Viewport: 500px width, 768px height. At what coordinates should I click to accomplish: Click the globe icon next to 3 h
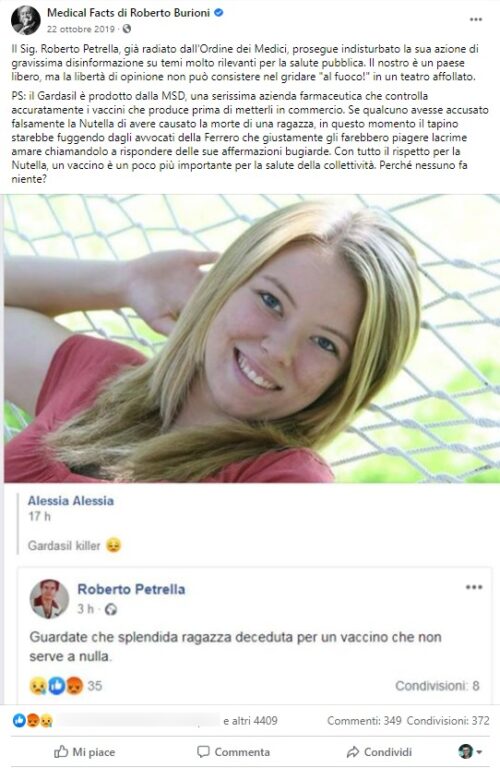pos(111,609)
